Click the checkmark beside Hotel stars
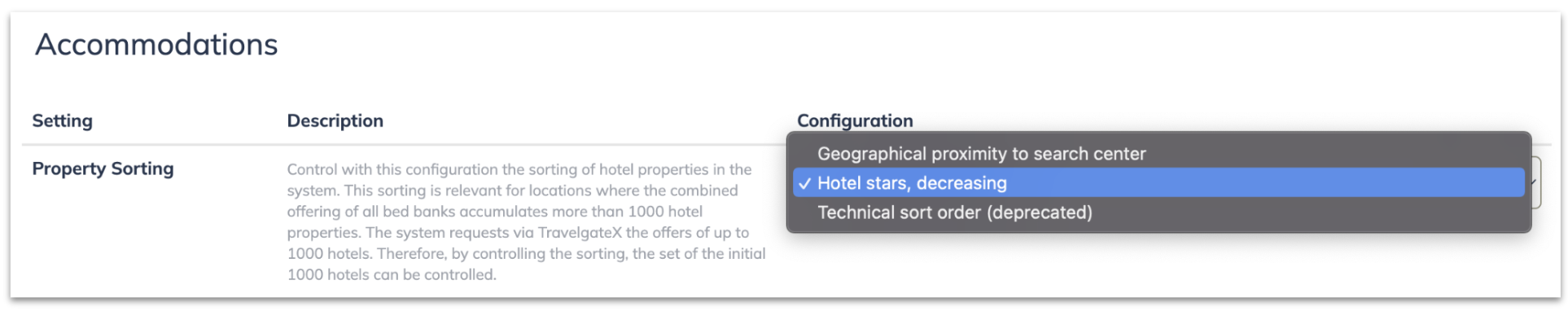1568x311 pixels. coord(804,184)
